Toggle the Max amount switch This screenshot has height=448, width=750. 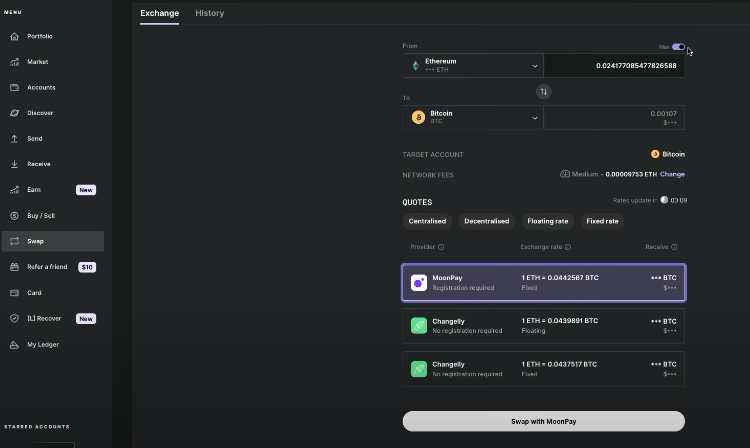pos(678,47)
